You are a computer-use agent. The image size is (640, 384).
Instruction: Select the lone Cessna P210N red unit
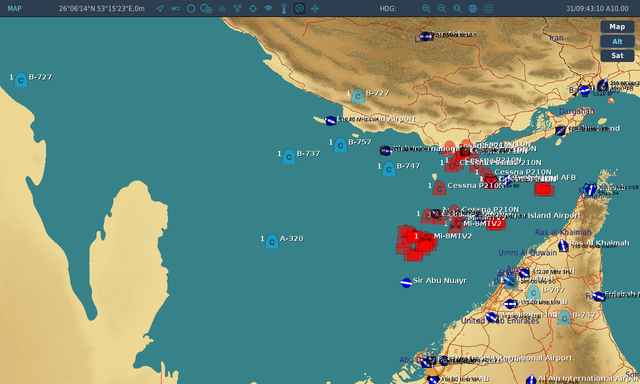pos(439,188)
